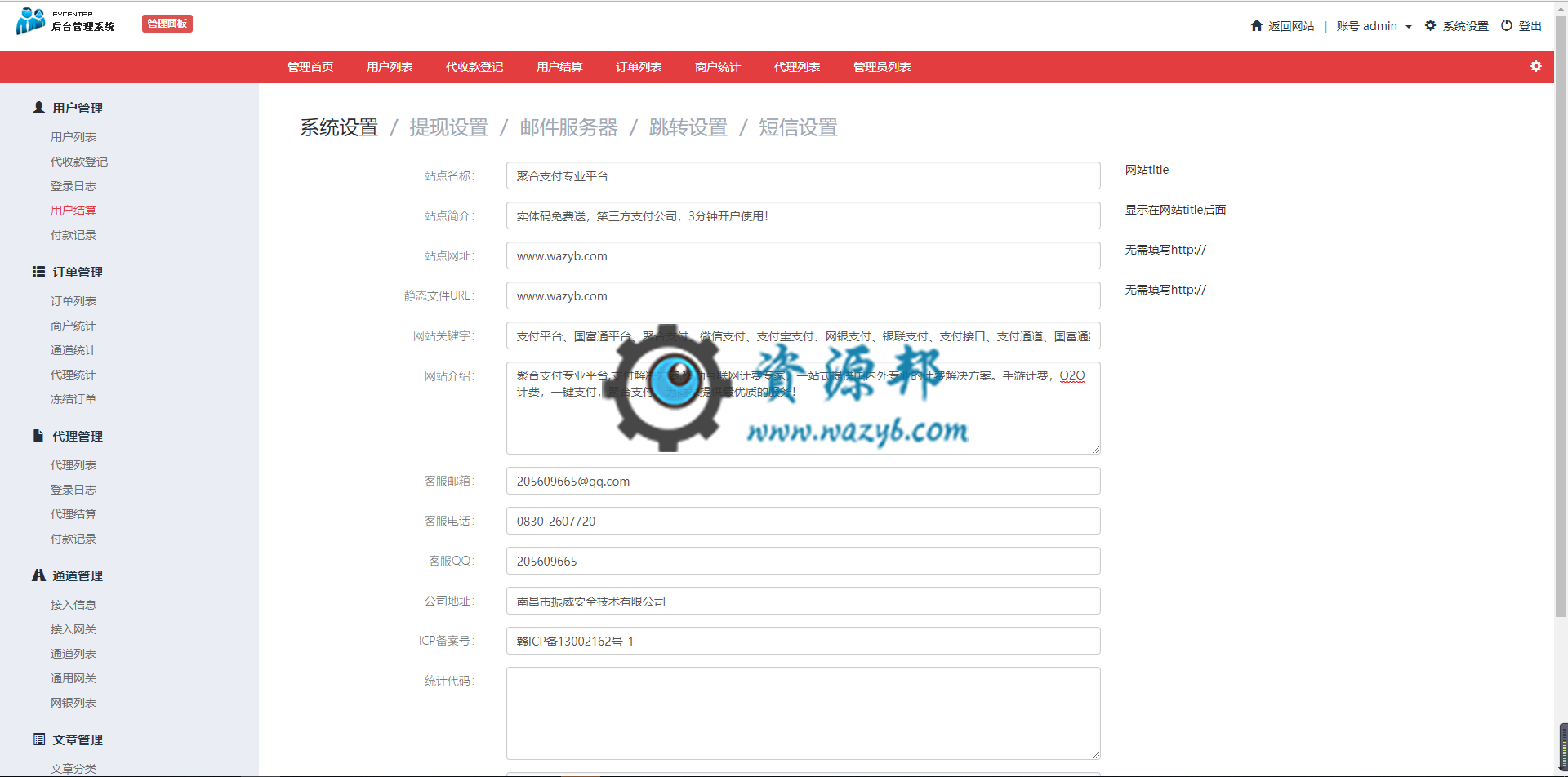
Task: Click the EVCENTER logo icon
Action: (x=31, y=21)
